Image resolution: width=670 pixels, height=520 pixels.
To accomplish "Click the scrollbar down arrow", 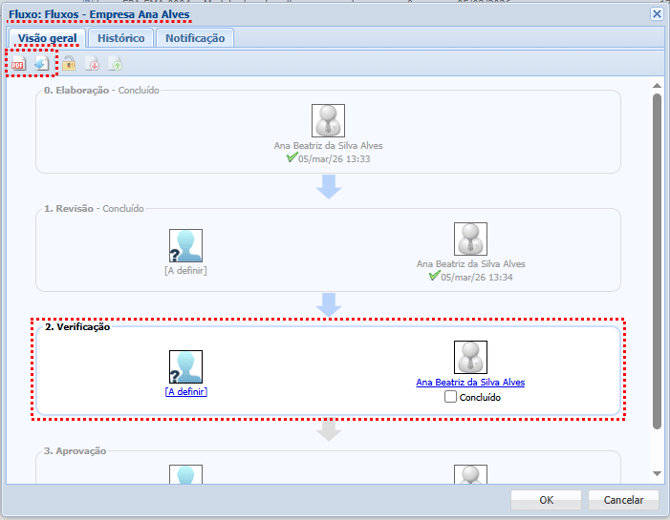I will [x=657, y=473].
